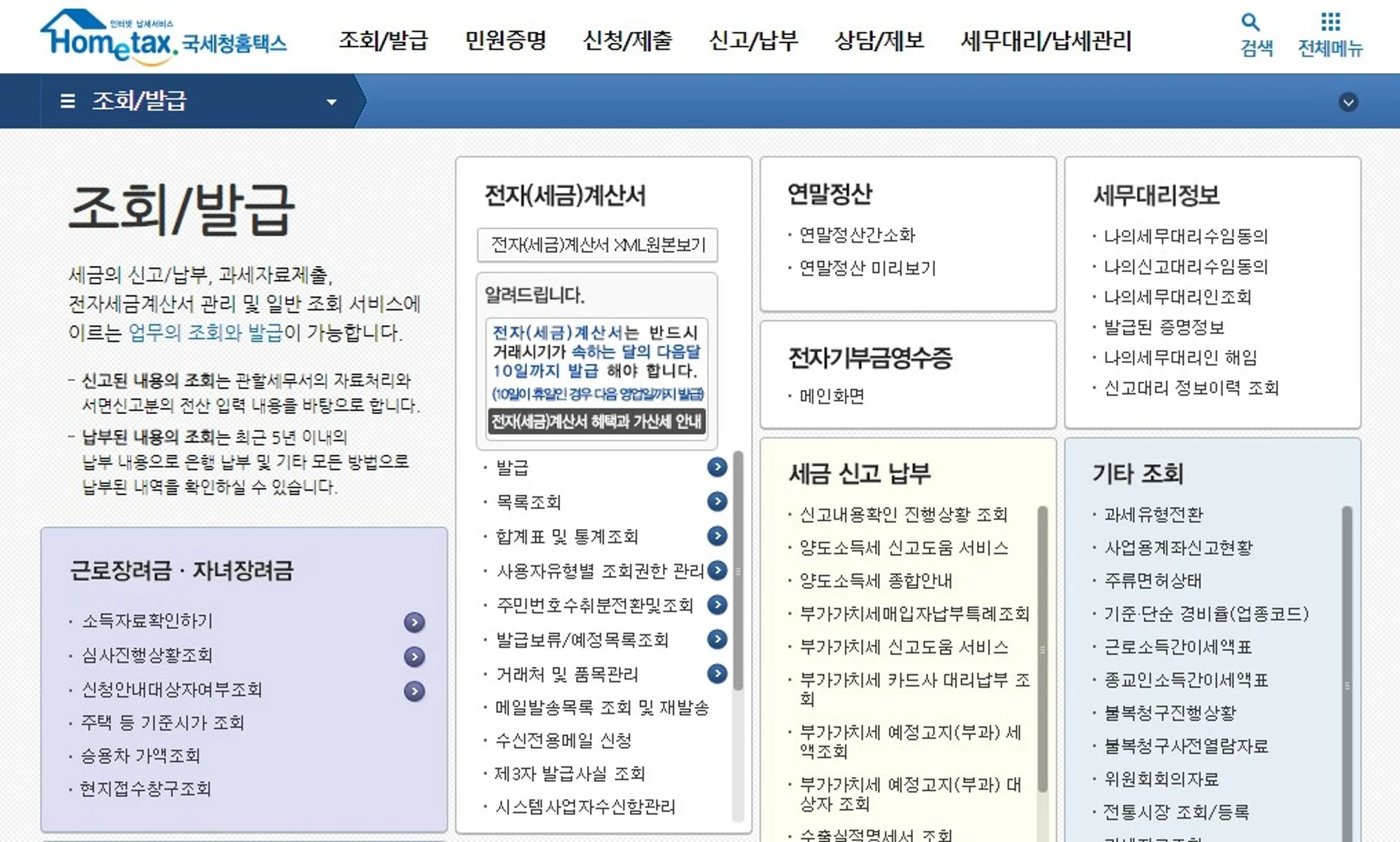This screenshot has width=1400, height=842.
Task: Click the hamburger icon on the blue bar
Action: (66, 101)
